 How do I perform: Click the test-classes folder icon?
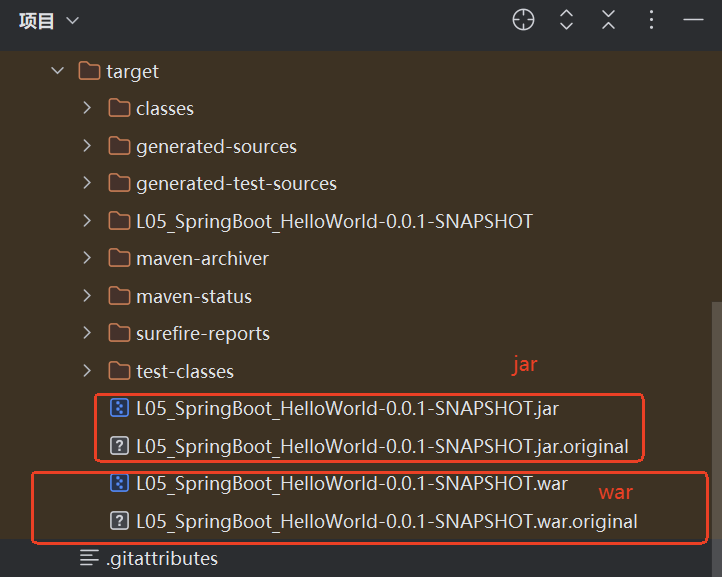click(x=119, y=371)
